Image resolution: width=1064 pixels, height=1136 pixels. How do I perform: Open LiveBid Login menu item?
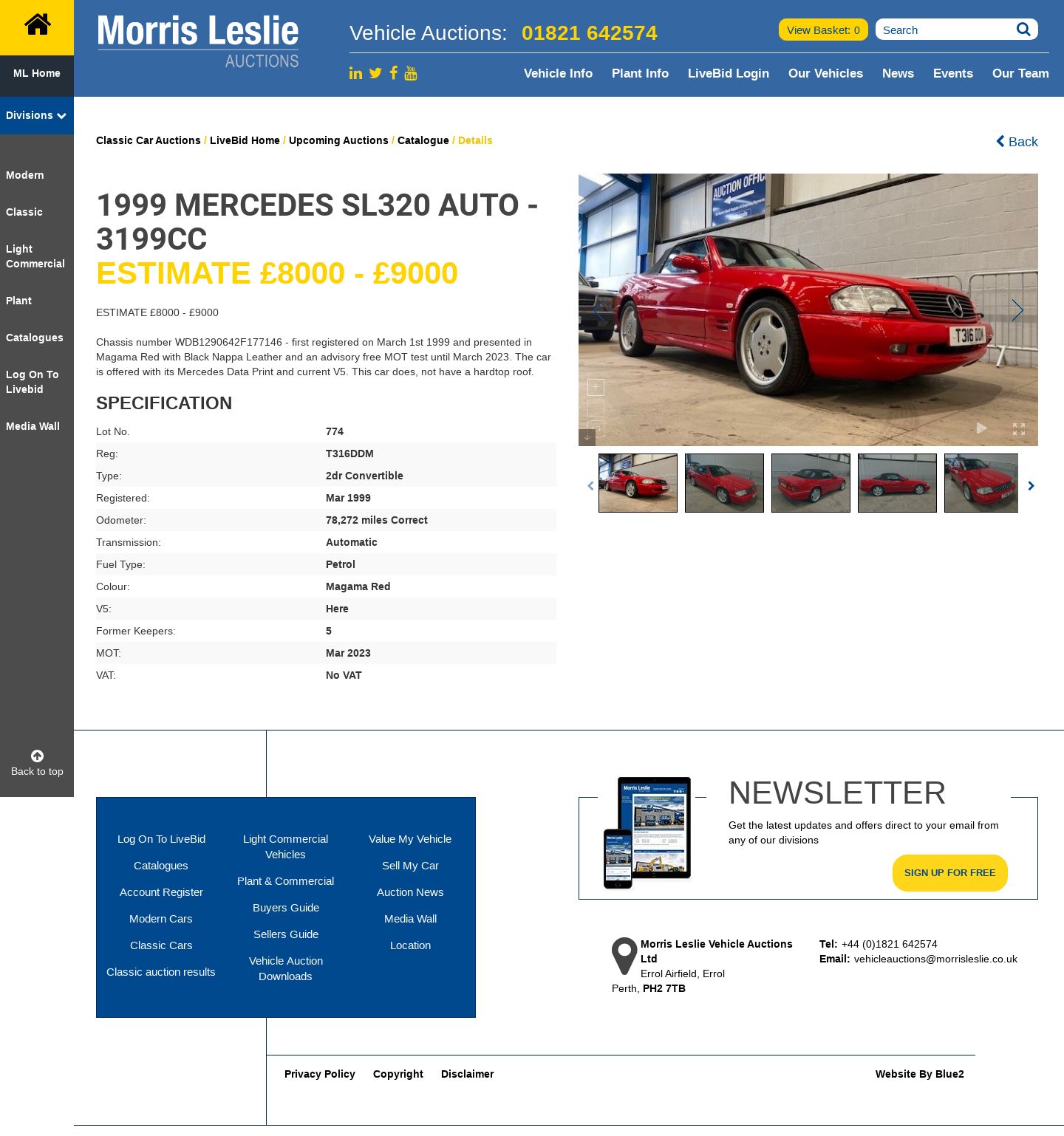point(729,73)
